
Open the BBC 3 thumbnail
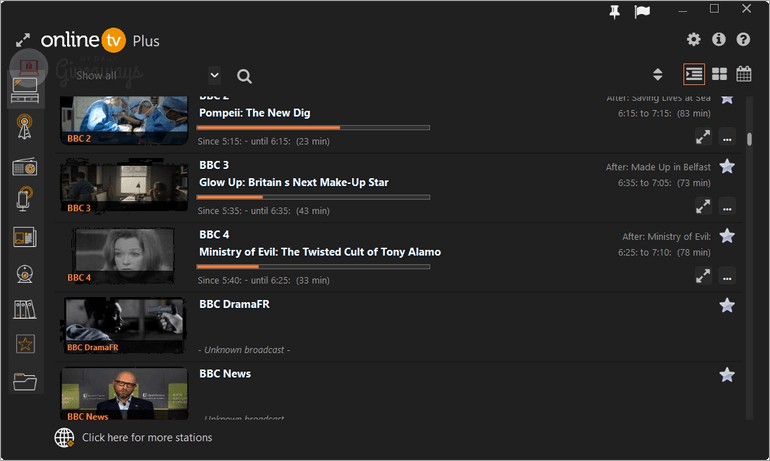pos(124,187)
